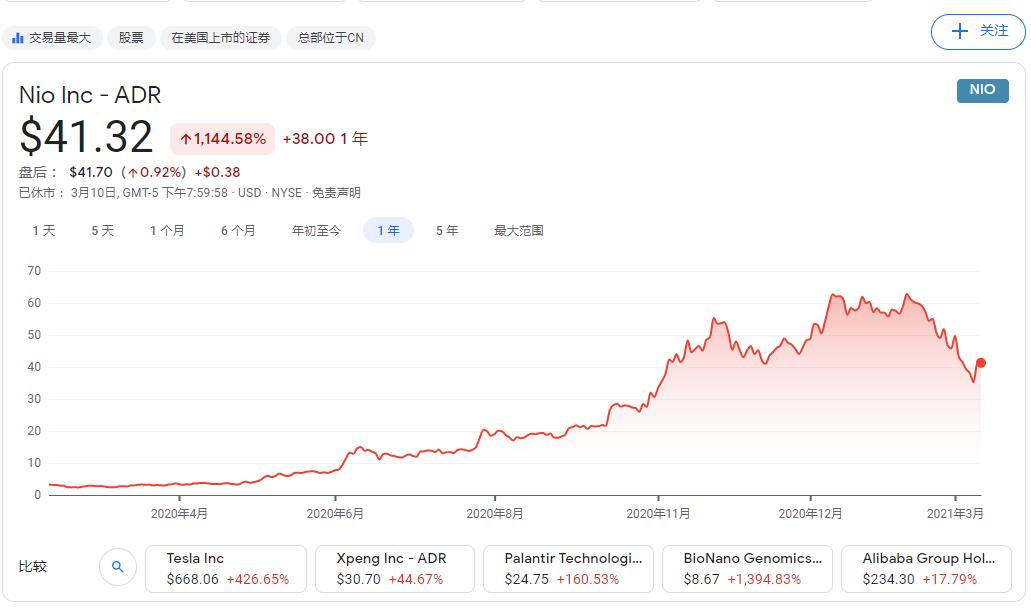Select the 年初至今 range option
Image resolution: width=1031 pixels, height=615 pixels.
(x=315, y=230)
